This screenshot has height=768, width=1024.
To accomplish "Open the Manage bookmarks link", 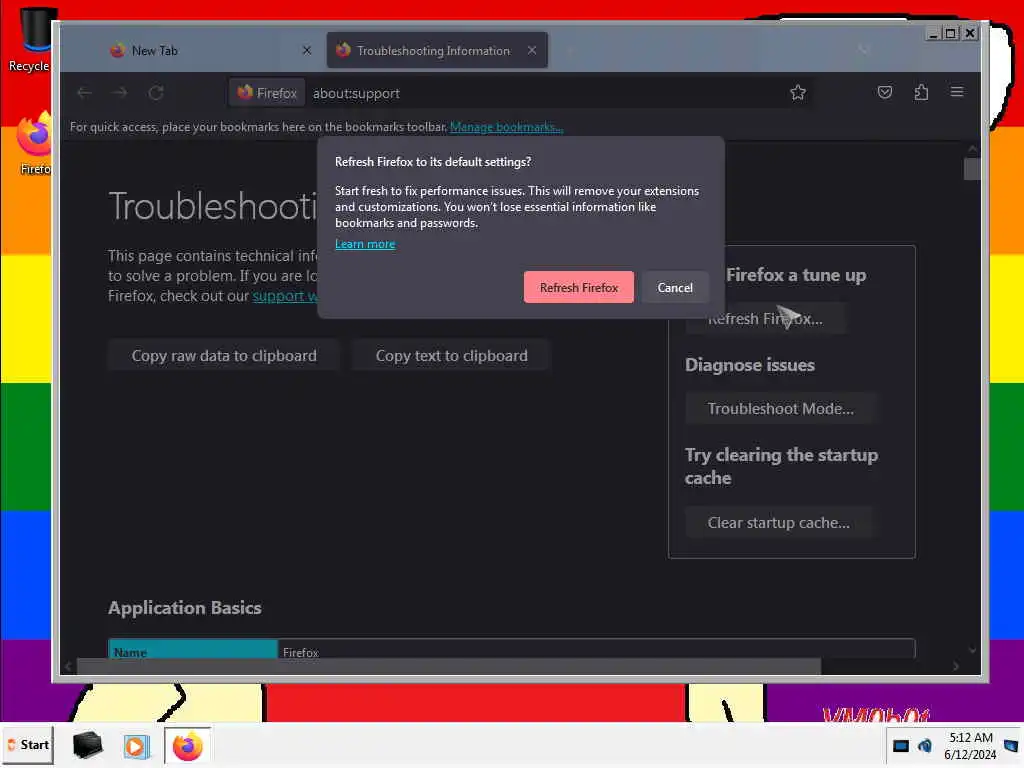I will pos(506,127).
